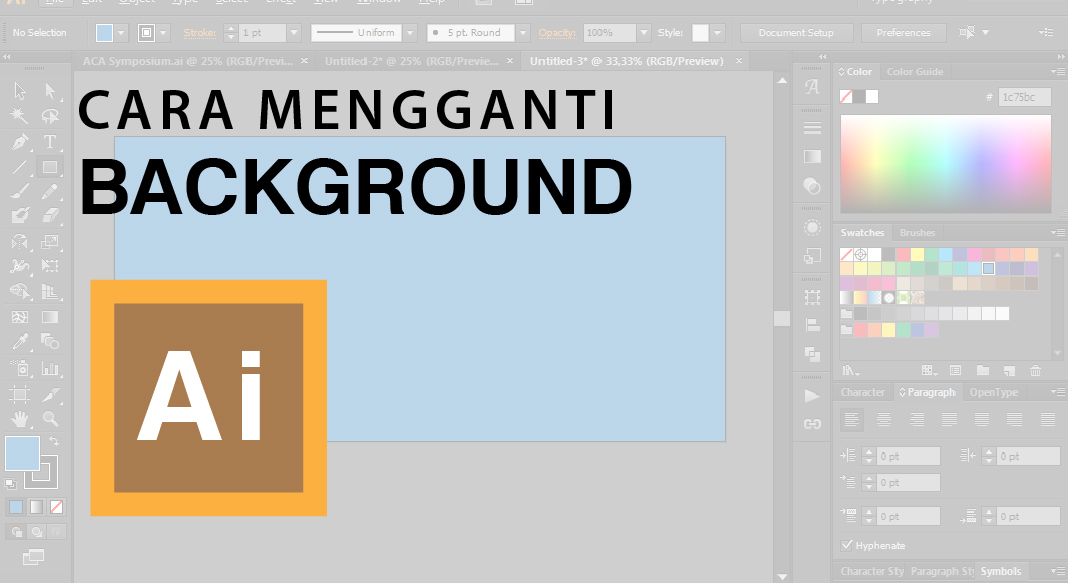The height and width of the screenshot is (583, 1068).
Task: Set paragraph Align Center
Action: pos(884,420)
